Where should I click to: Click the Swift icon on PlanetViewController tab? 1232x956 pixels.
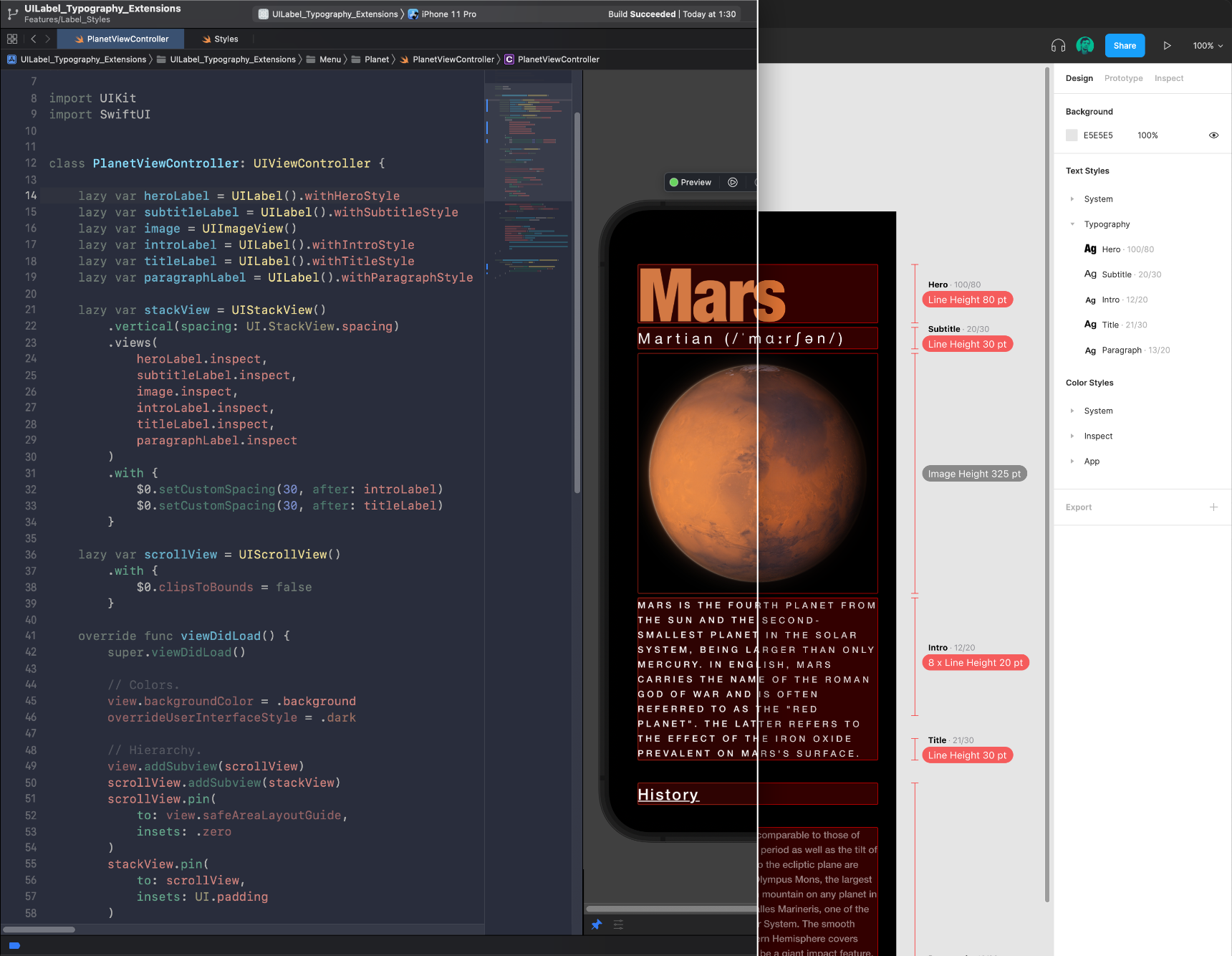(80, 39)
